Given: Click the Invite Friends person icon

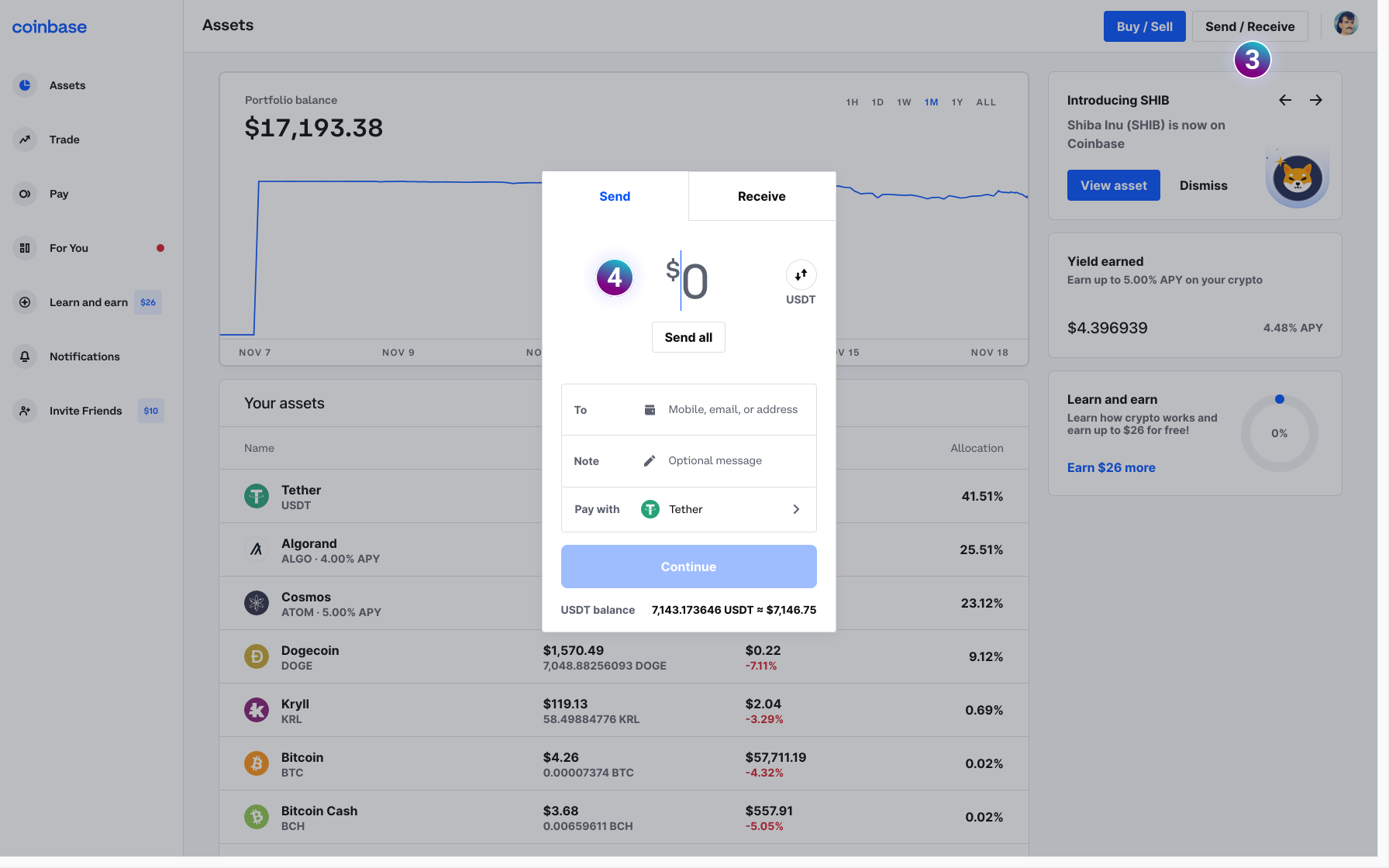Looking at the screenshot, I should tap(25, 411).
